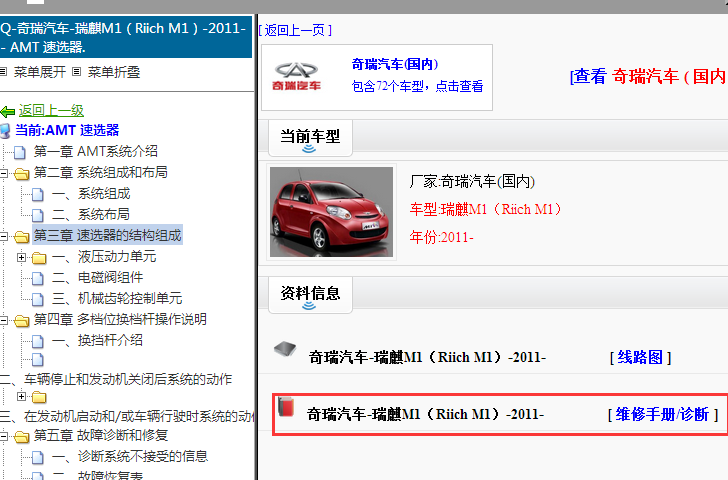Click the red Riich M1 car thumbnail
728x480 pixels.
(x=332, y=212)
